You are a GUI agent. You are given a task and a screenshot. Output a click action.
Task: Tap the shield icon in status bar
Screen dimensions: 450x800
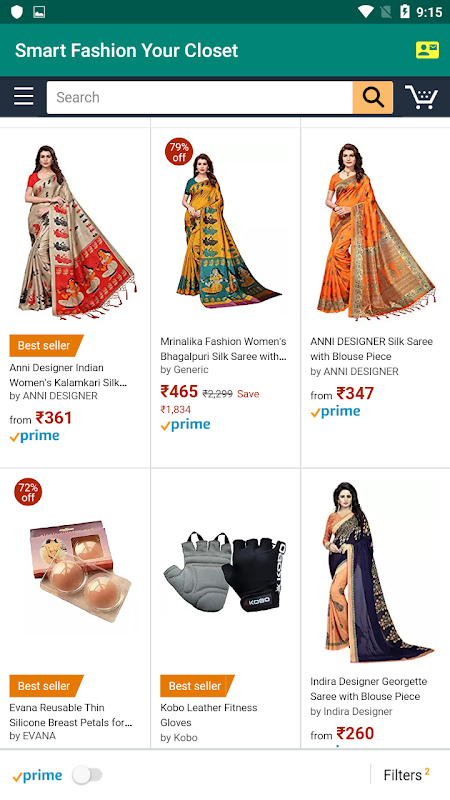click(x=17, y=11)
